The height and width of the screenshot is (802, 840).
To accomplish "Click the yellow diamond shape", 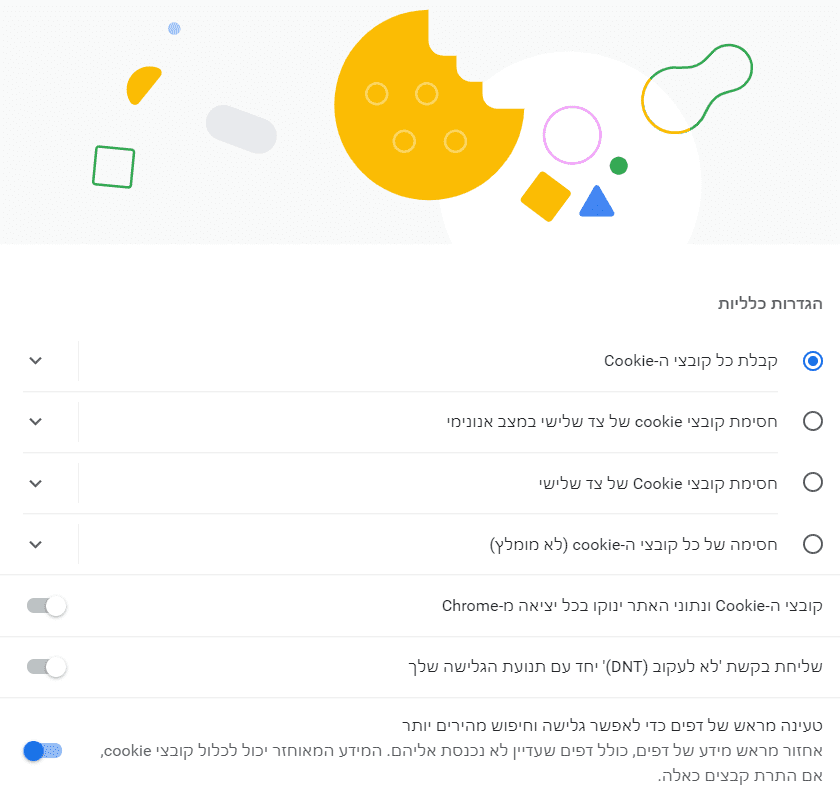I will coord(545,196).
